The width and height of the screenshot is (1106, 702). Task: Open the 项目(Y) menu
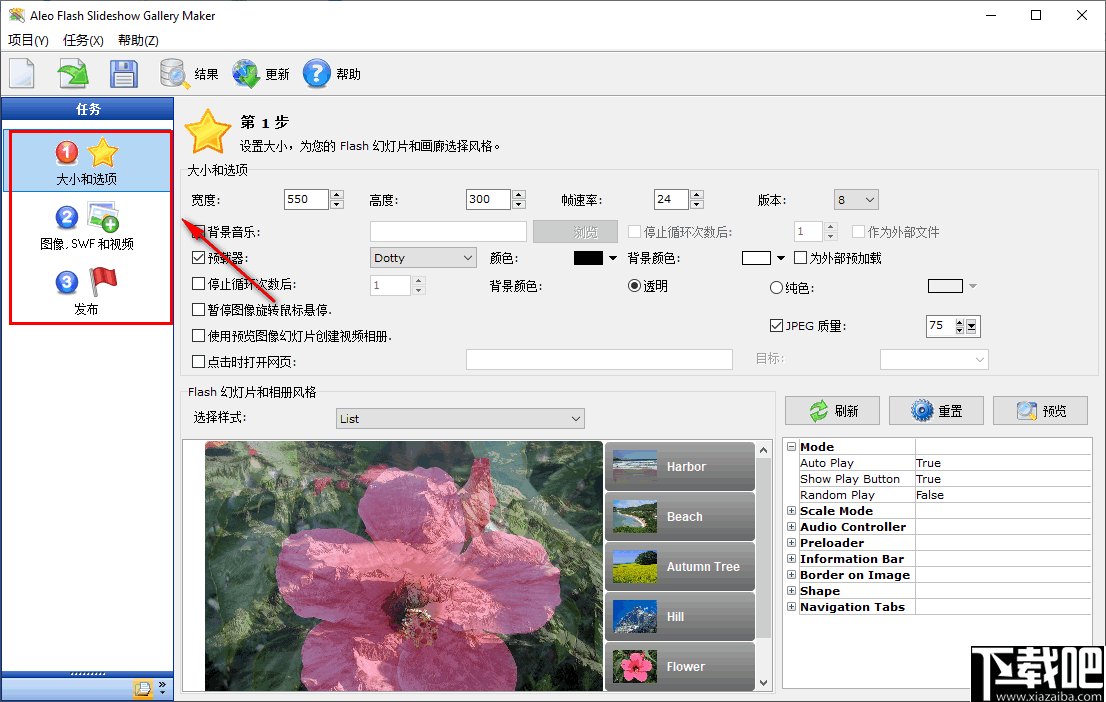pos(28,40)
